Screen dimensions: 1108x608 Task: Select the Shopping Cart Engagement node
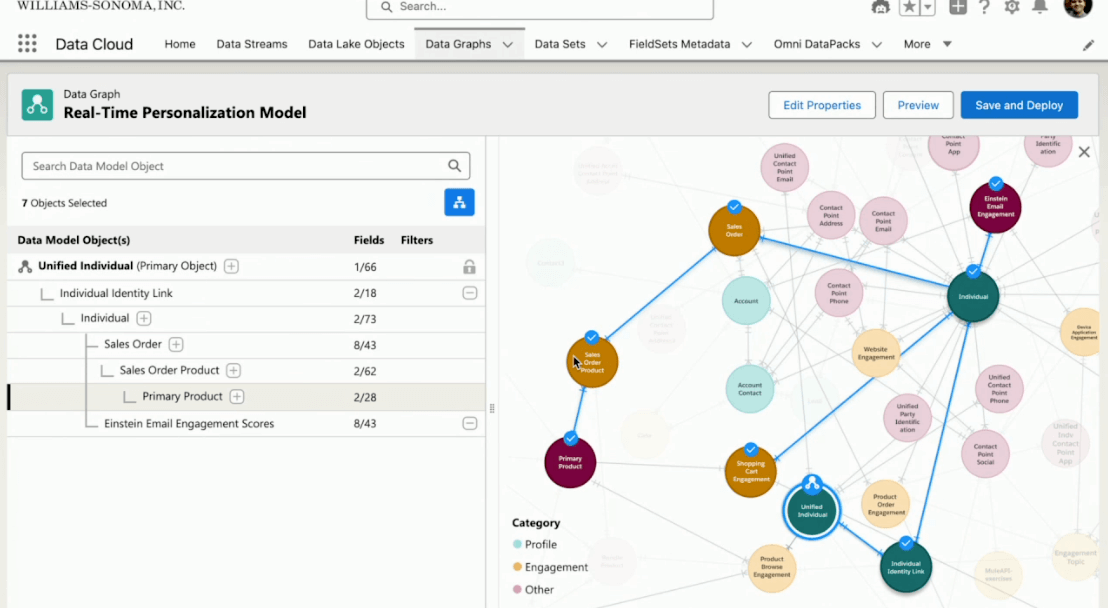coord(750,471)
